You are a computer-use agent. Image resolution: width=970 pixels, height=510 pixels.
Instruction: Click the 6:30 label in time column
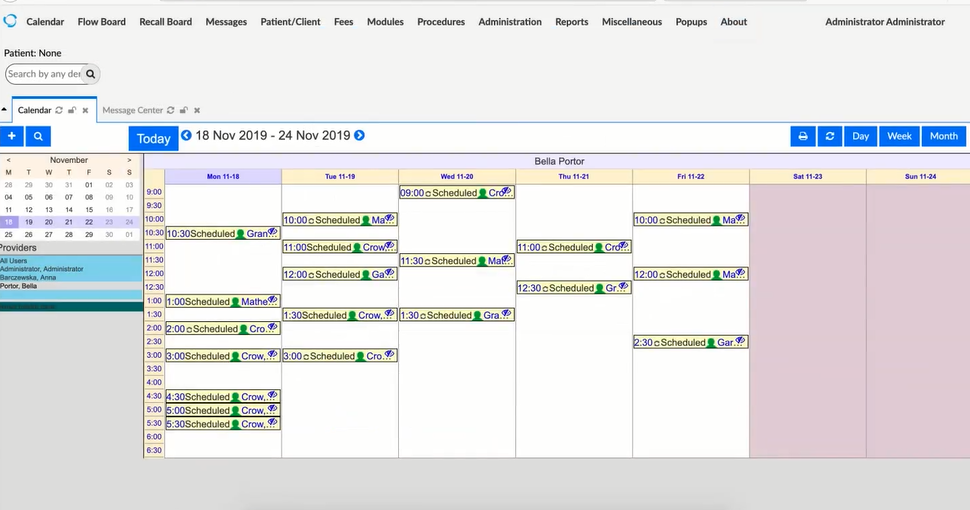point(154,450)
